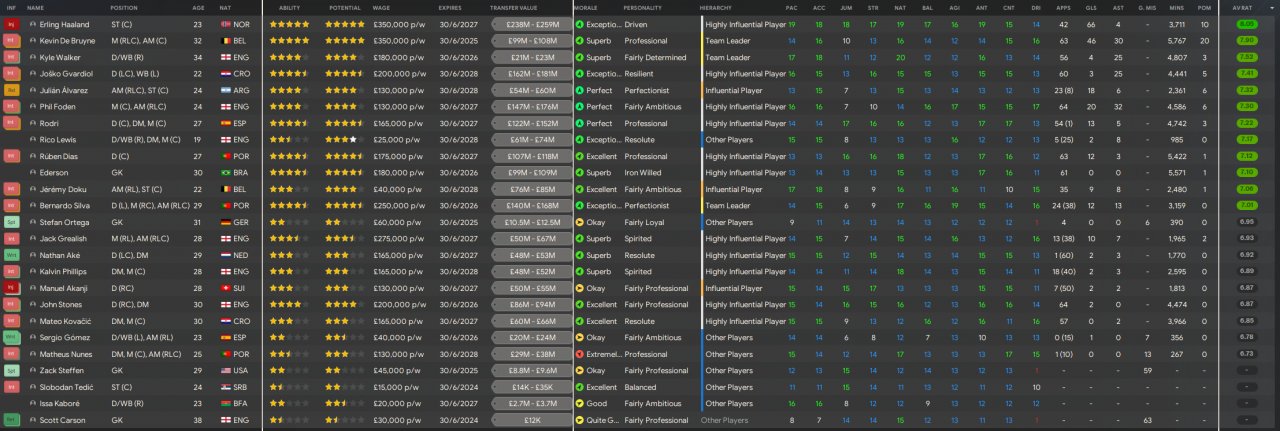Click Mateo Kovačić's DM, M (C) position

pos(128,321)
